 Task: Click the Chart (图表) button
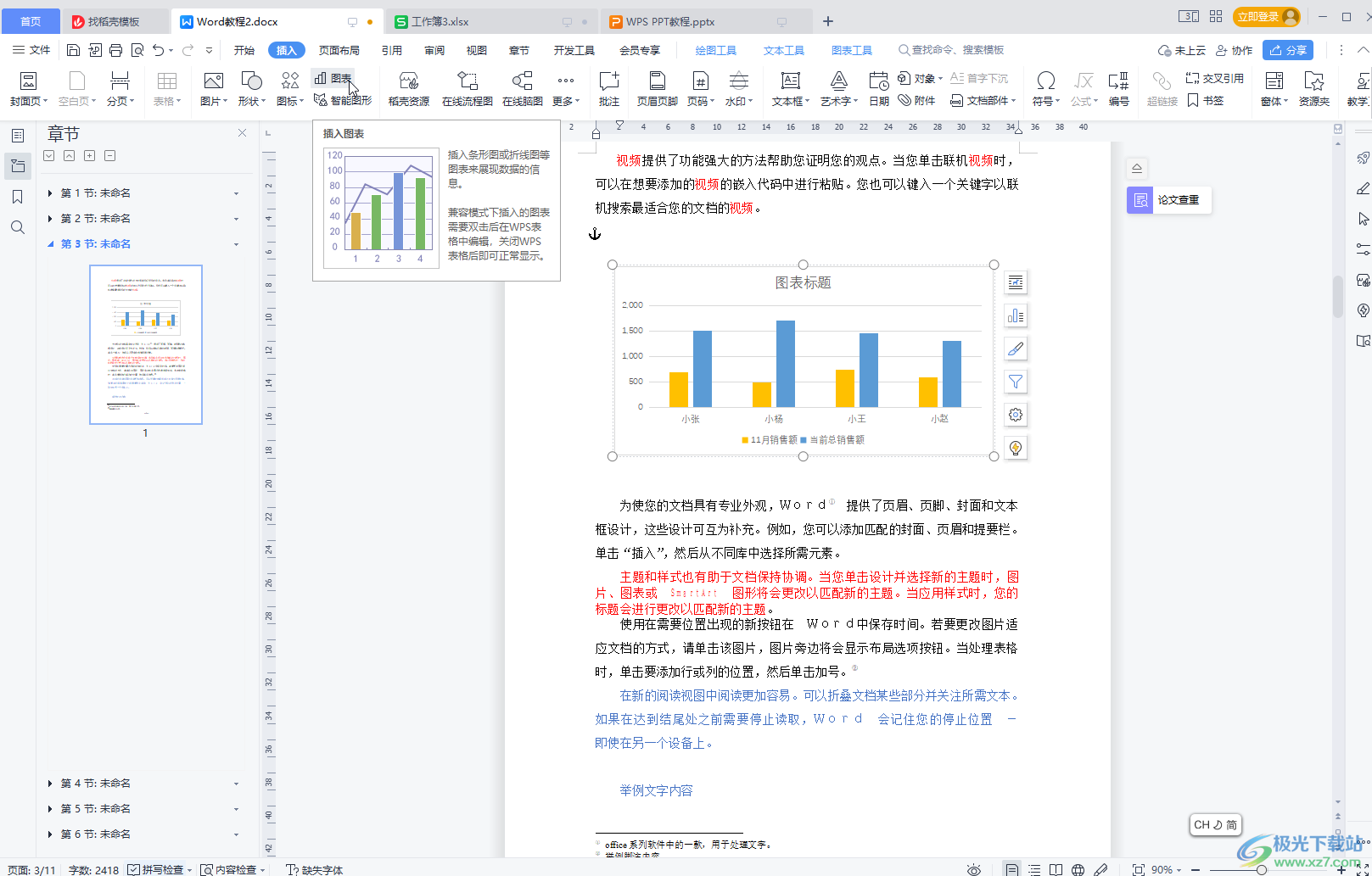pyautogui.click(x=333, y=78)
